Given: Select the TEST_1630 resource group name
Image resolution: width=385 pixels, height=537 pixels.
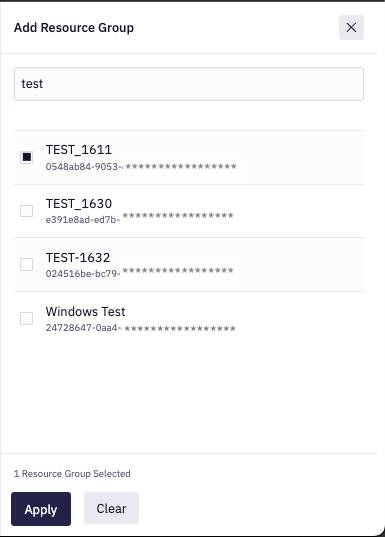Looking at the screenshot, I should pos(79,204).
